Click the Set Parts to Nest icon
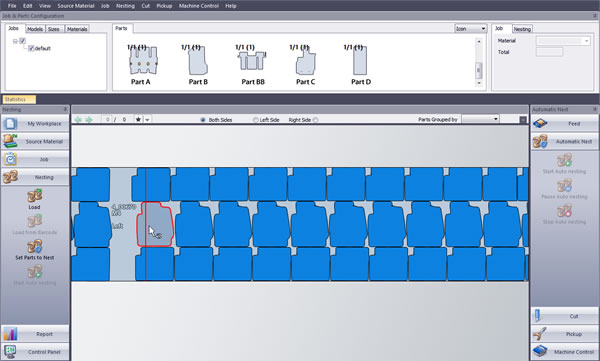This screenshot has width=600, height=361. pos(34,247)
